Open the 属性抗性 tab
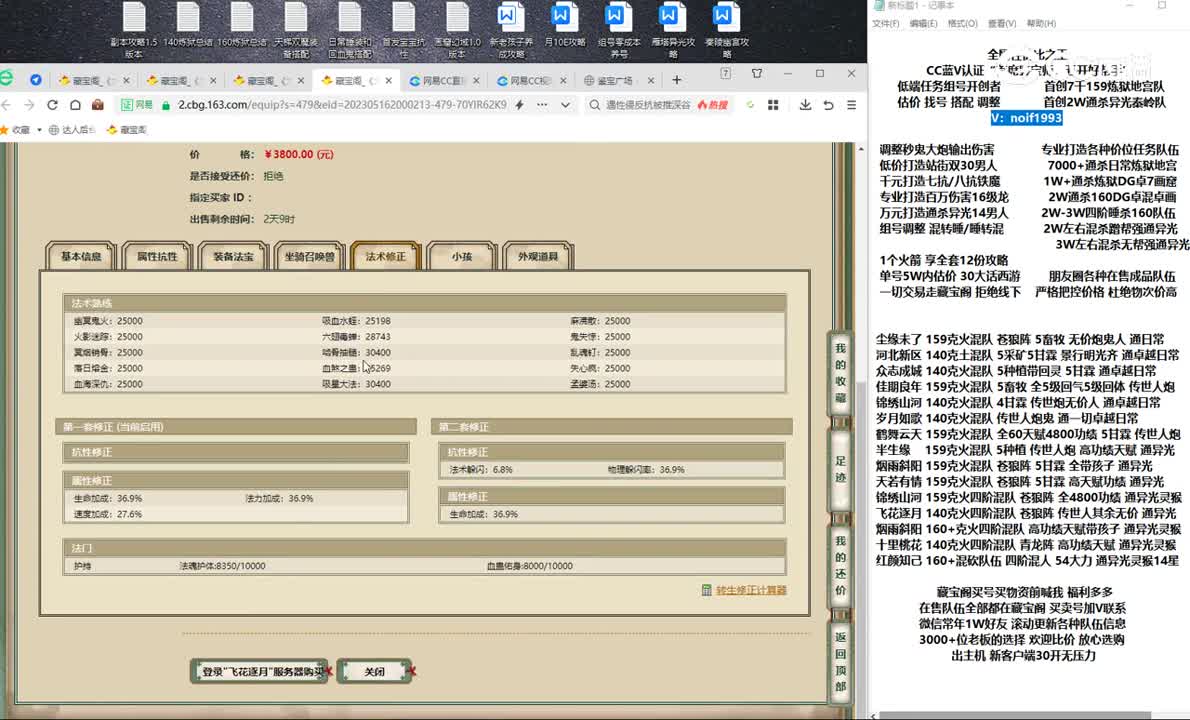1190x720 pixels. (157, 256)
